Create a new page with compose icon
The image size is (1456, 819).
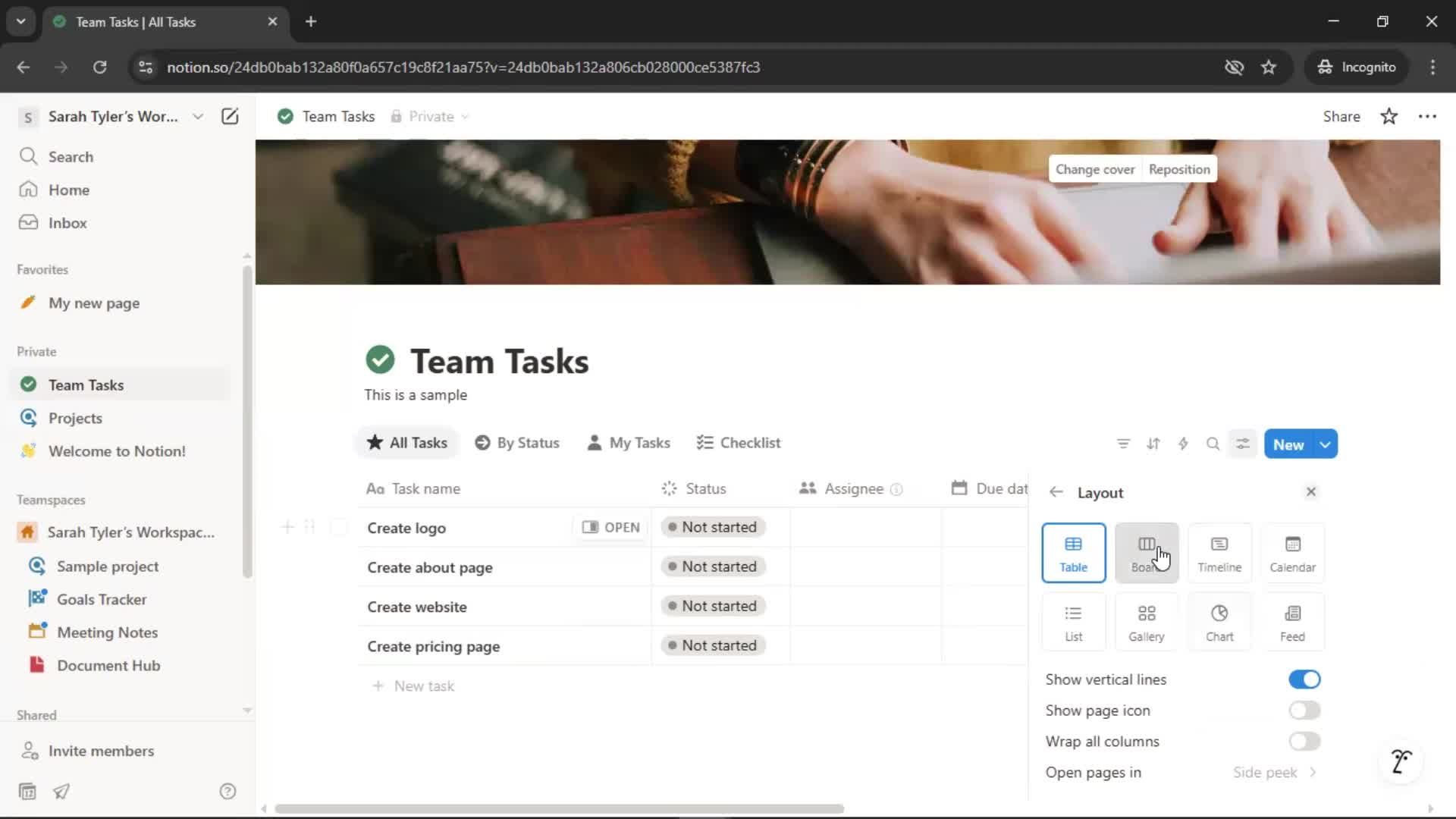[x=230, y=116]
